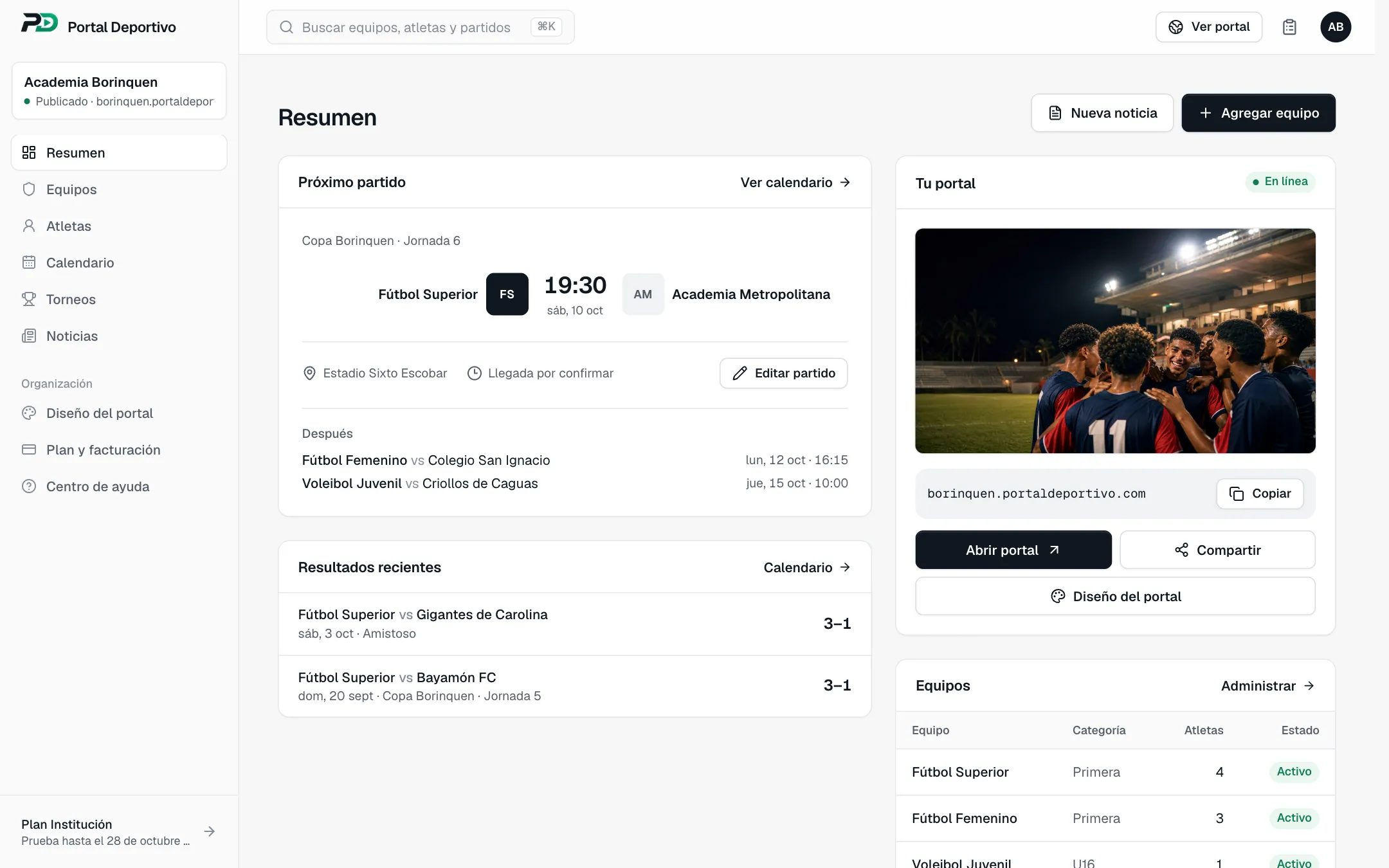The width and height of the screenshot is (1389, 868).
Task: Select Fútbol Femenino vs Colegio San Ignacio match
Action: point(574,460)
